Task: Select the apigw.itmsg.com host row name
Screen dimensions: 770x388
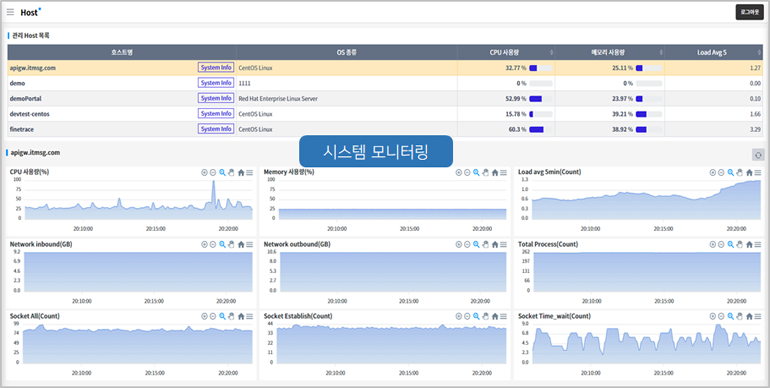Action: pyautogui.click(x=33, y=68)
